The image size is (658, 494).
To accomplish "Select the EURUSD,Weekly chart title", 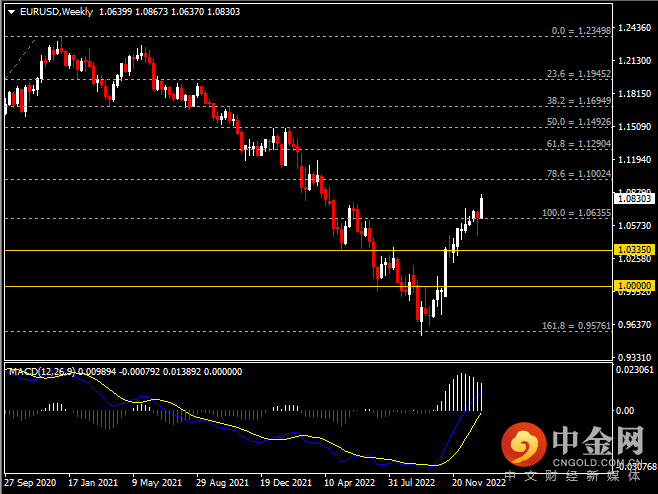I will click(56, 12).
